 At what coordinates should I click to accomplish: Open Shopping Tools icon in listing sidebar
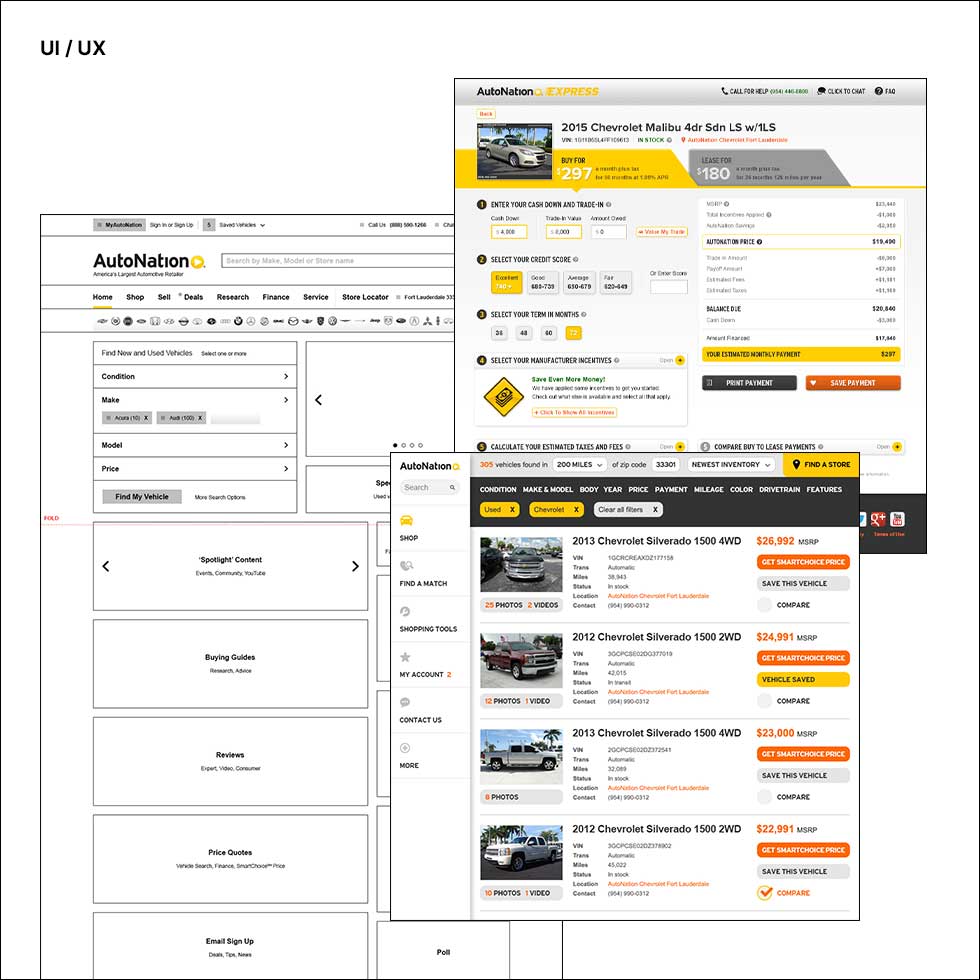pyautogui.click(x=405, y=611)
